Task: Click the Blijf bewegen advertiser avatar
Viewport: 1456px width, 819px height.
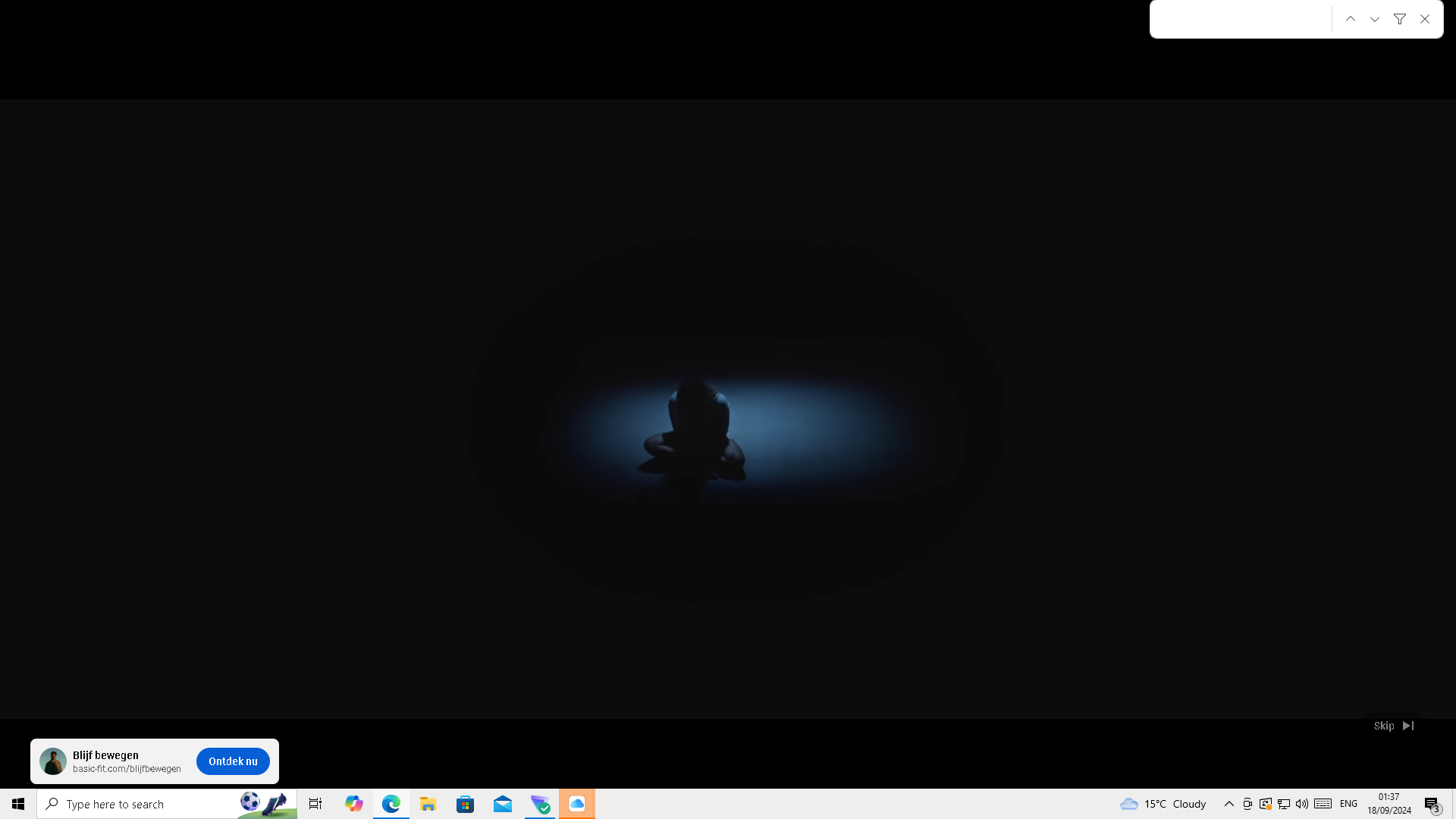Action: point(53,761)
